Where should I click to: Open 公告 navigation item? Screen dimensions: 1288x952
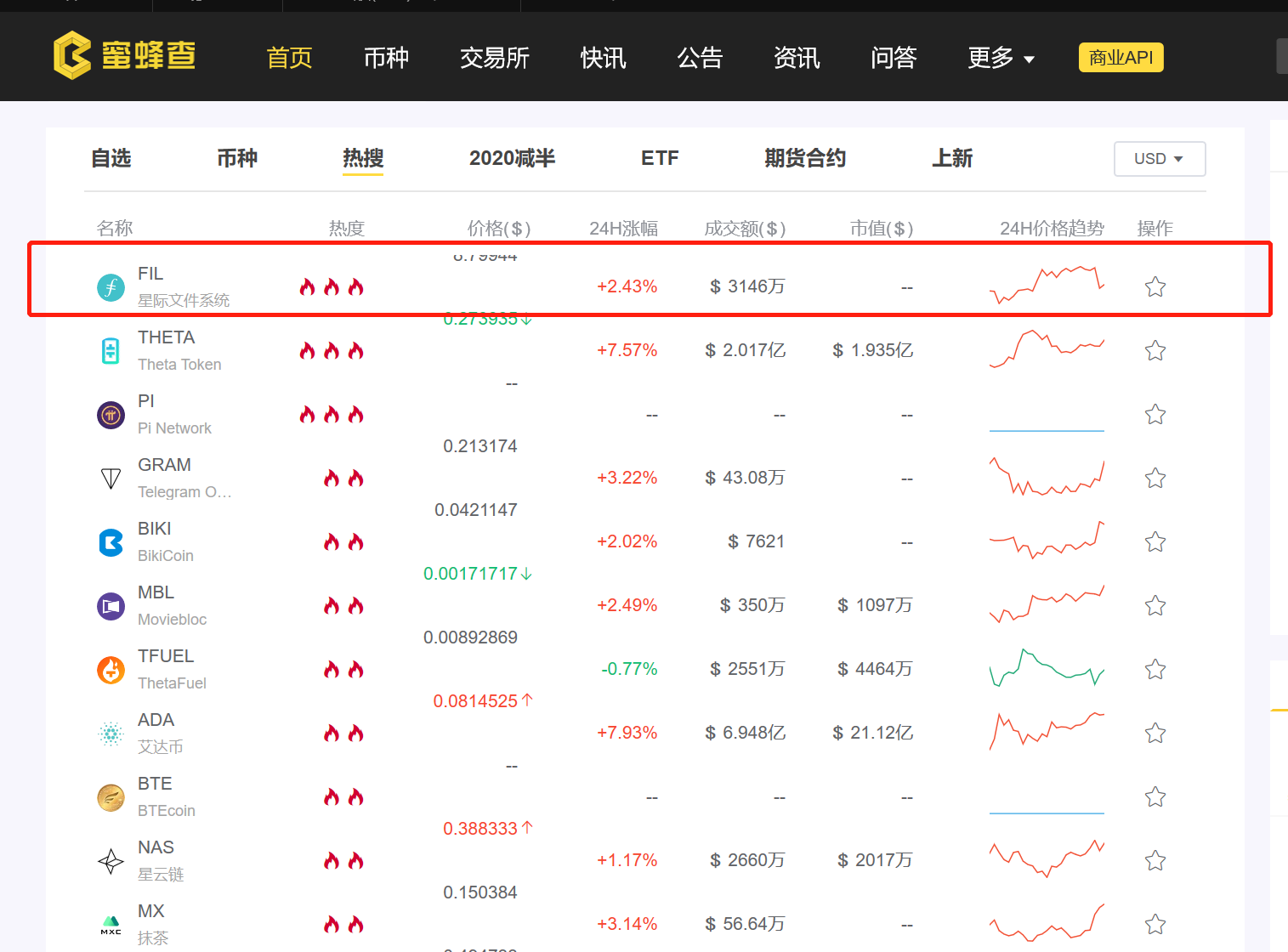[700, 58]
